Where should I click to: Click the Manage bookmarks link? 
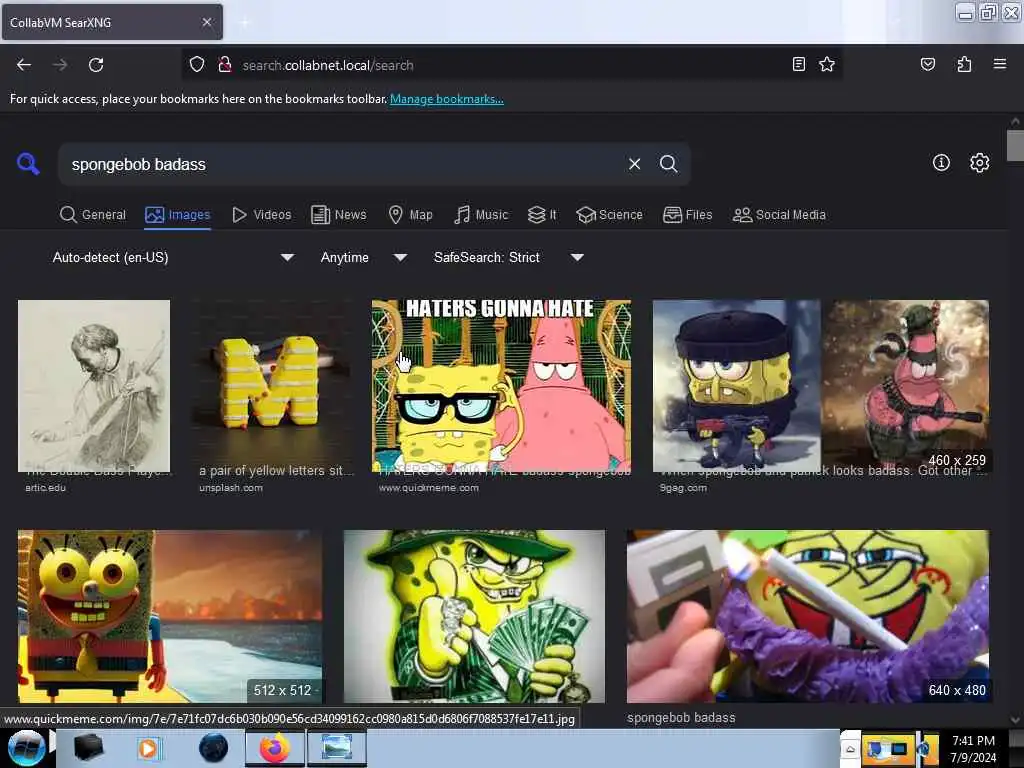pos(447,99)
